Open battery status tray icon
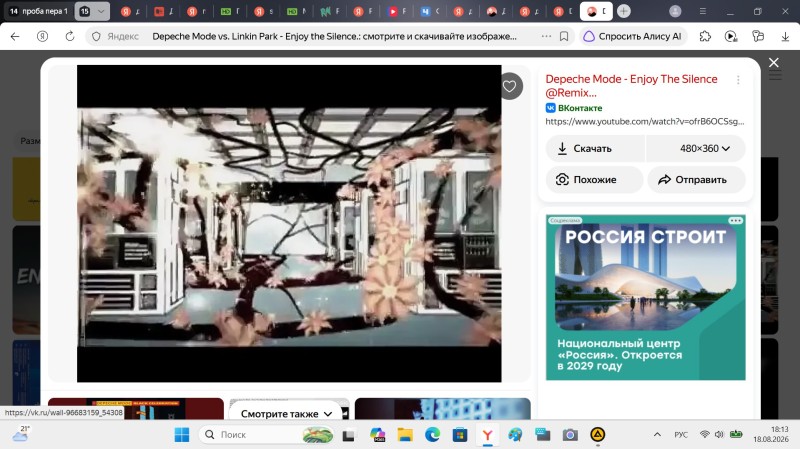The width and height of the screenshot is (800, 449). (736, 435)
